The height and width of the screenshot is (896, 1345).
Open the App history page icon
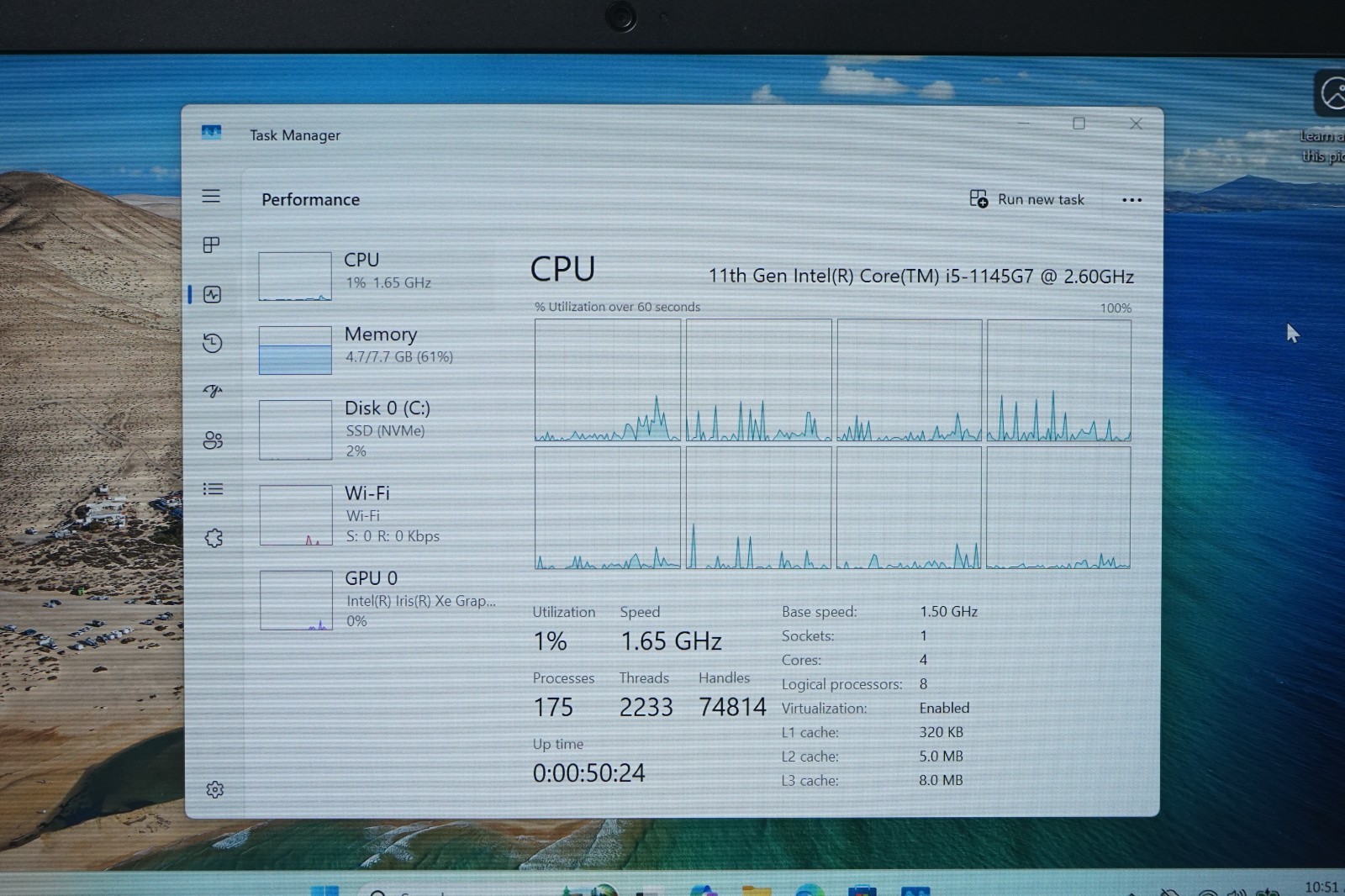point(212,343)
